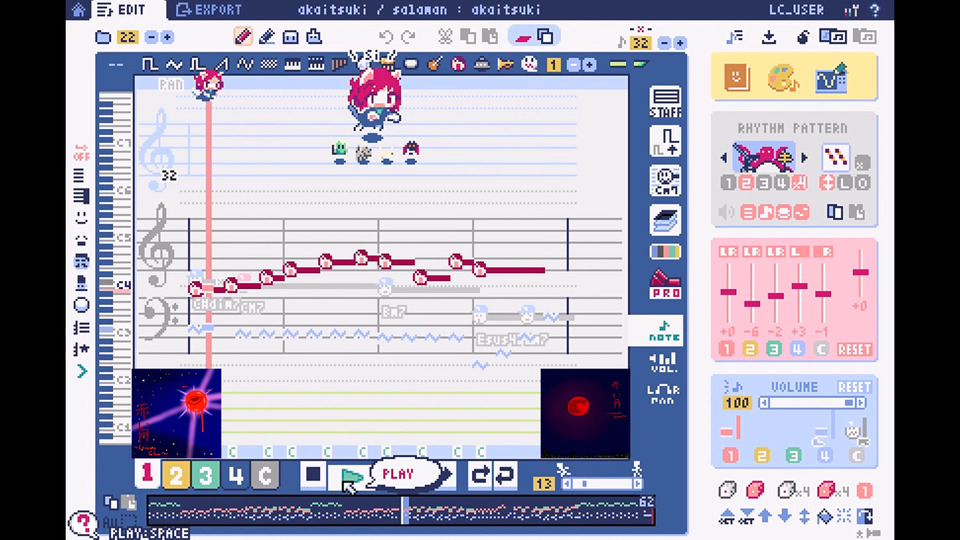This screenshot has height=540, width=960.
Task: Adjust the tempo speed slider
Action: [601, 484]
